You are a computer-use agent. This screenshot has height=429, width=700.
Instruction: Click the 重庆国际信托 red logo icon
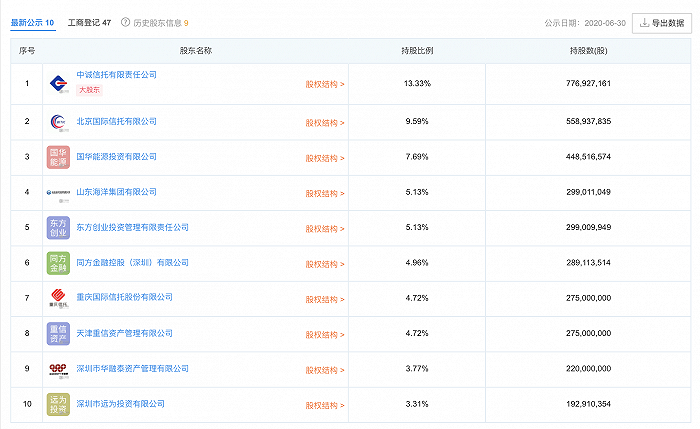(58, 298)
